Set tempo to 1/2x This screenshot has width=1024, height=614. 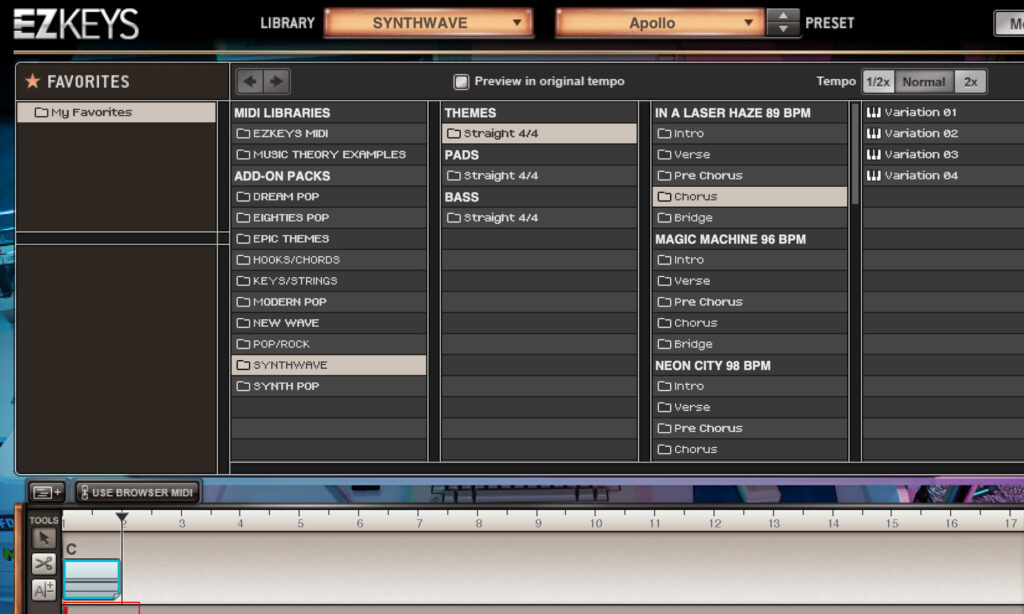[877, 82]
